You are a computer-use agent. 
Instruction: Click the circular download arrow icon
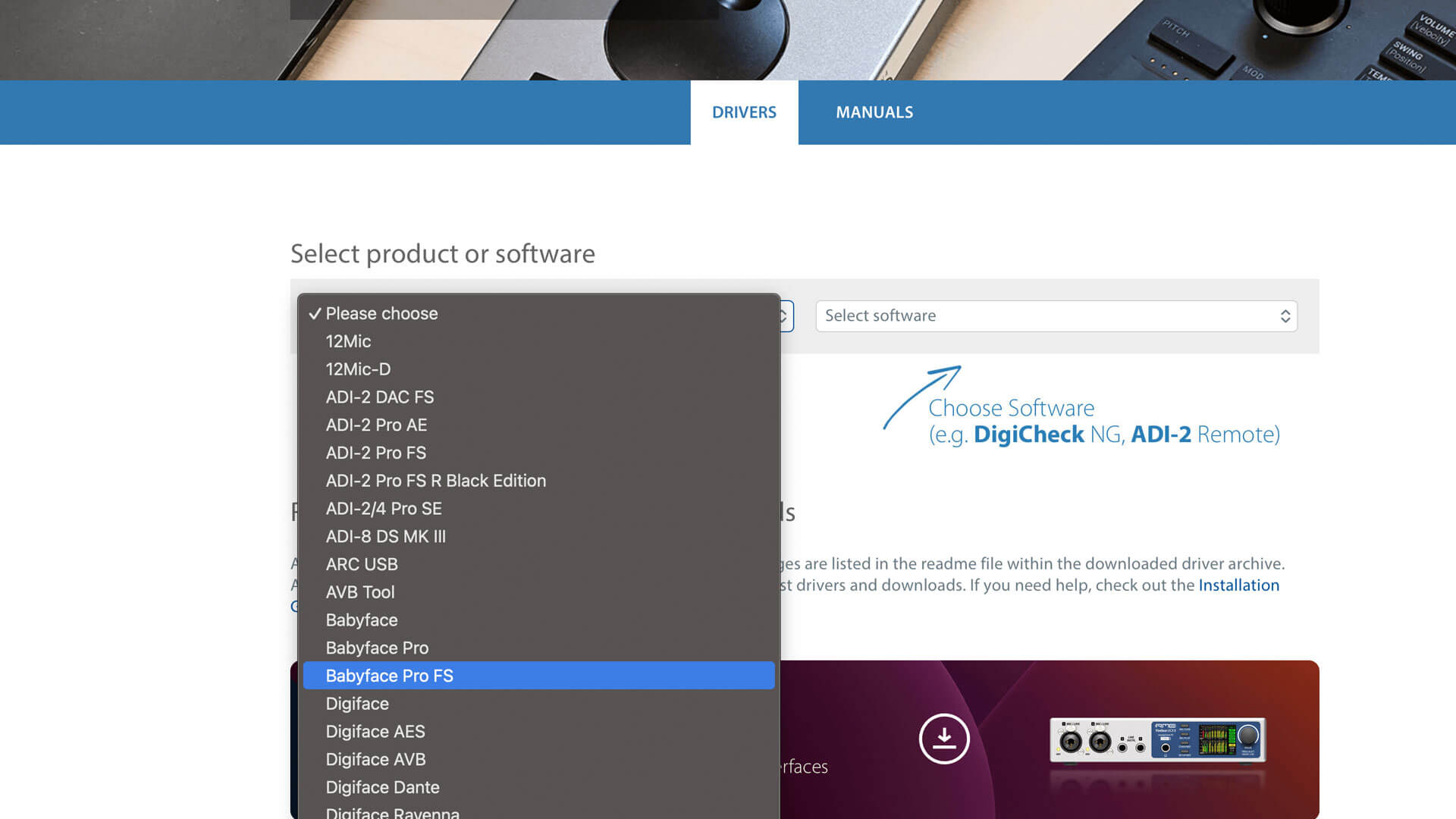(x=944, y=738)
